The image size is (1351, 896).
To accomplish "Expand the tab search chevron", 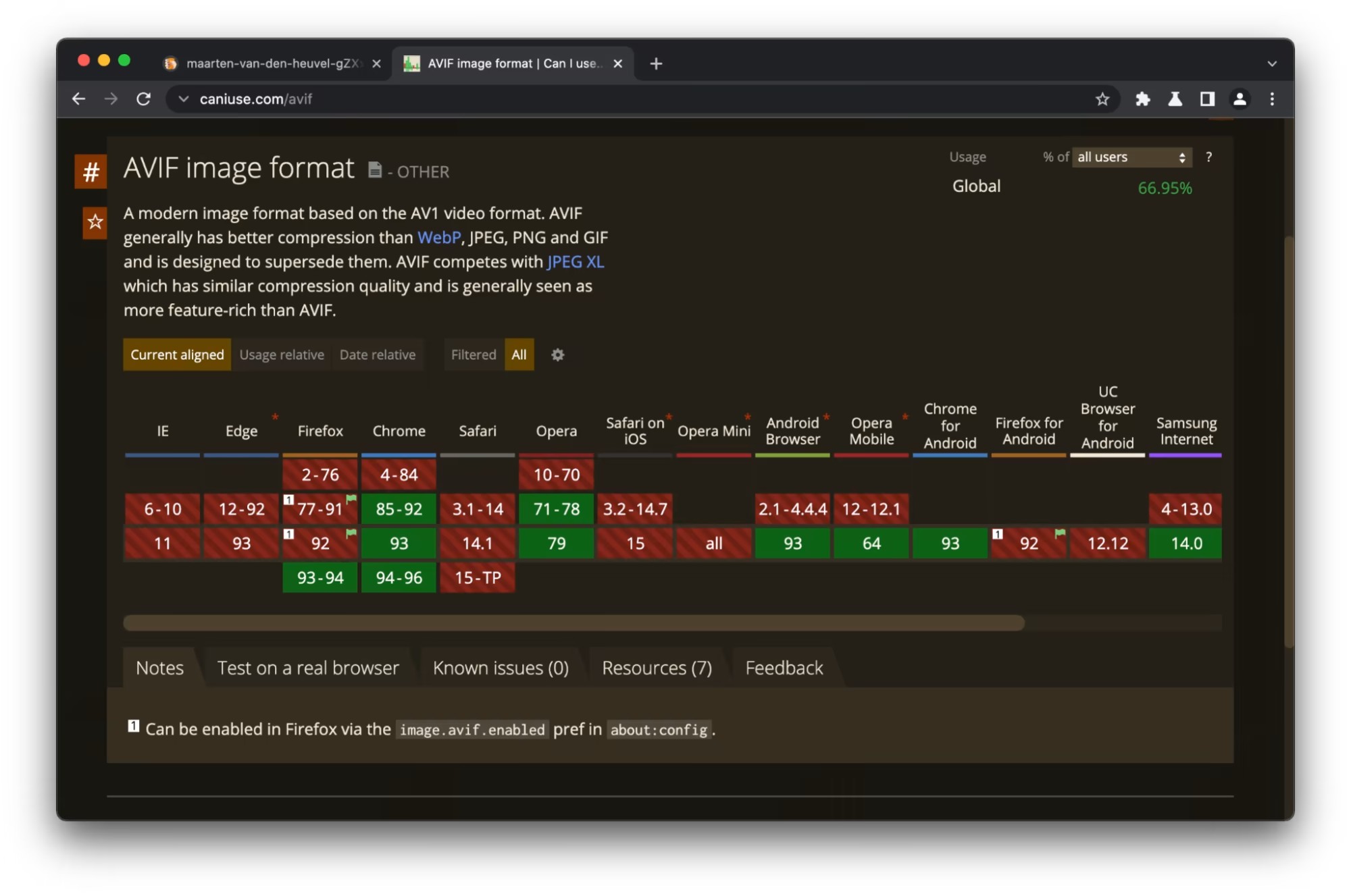I will 1272,63.
